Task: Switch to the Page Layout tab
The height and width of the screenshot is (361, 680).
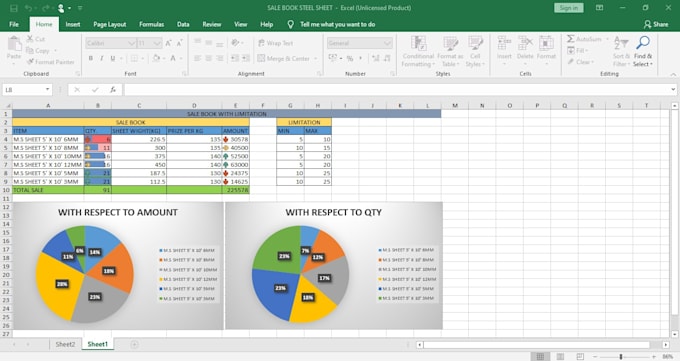Action: (x=110, y=24)
